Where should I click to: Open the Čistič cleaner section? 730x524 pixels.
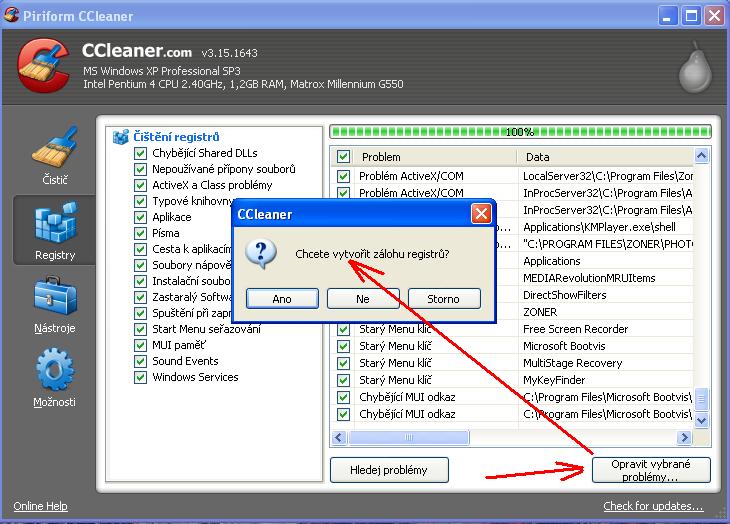tap(54, 155)
